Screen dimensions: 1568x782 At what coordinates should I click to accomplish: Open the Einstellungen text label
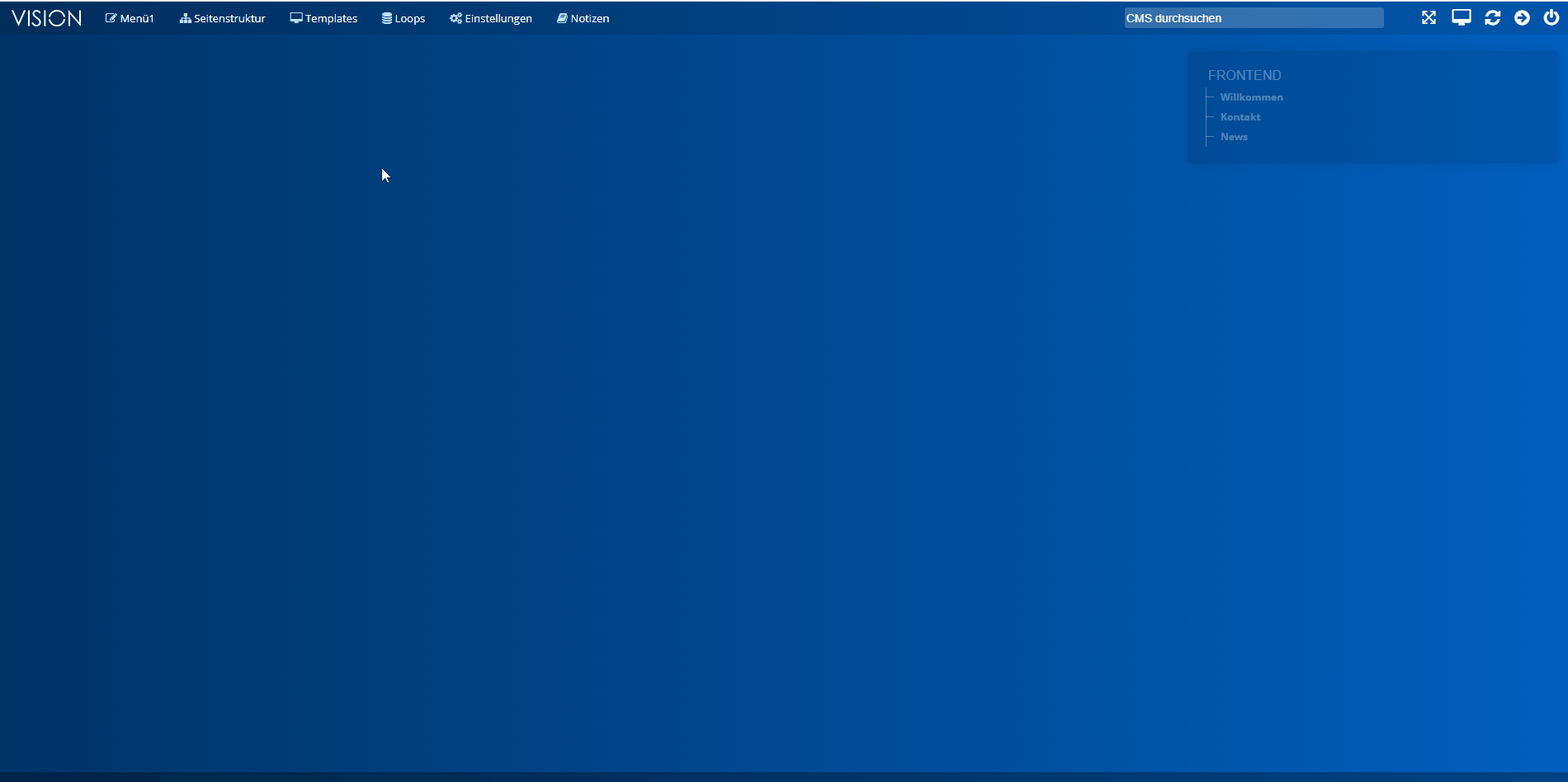(x=498, y=18)
